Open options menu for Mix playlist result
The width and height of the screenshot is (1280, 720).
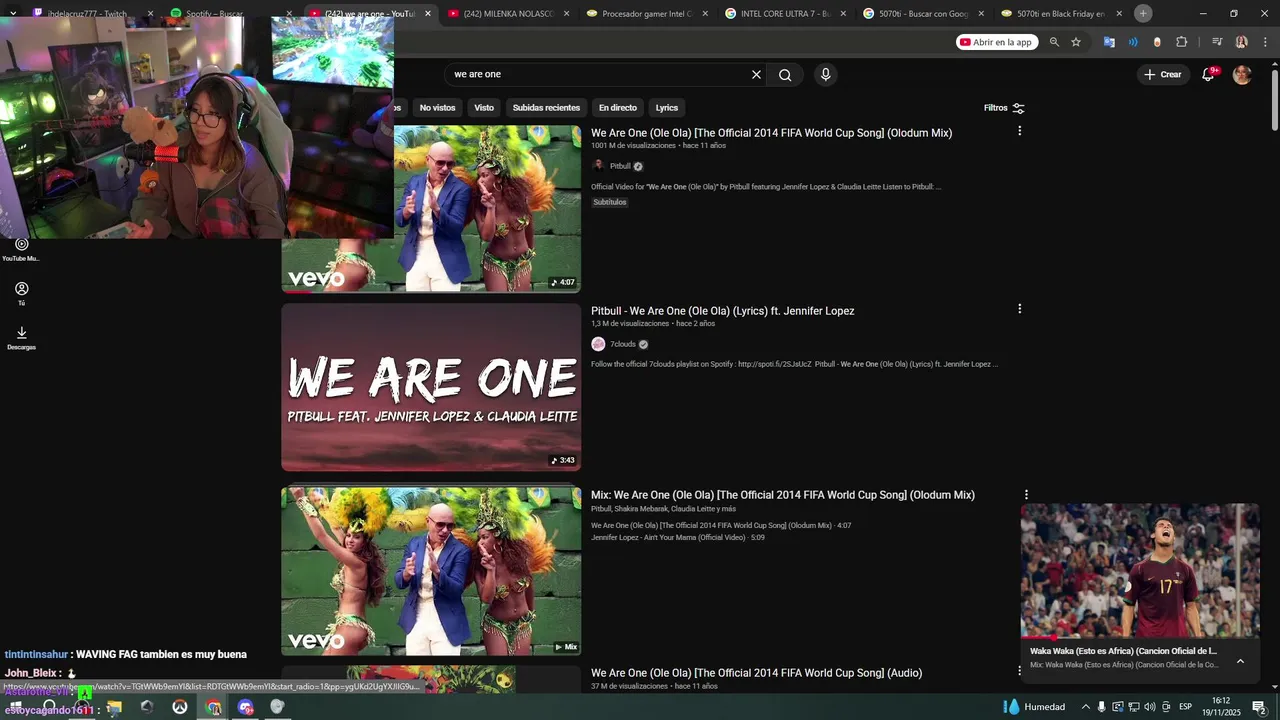point(1025,495)
